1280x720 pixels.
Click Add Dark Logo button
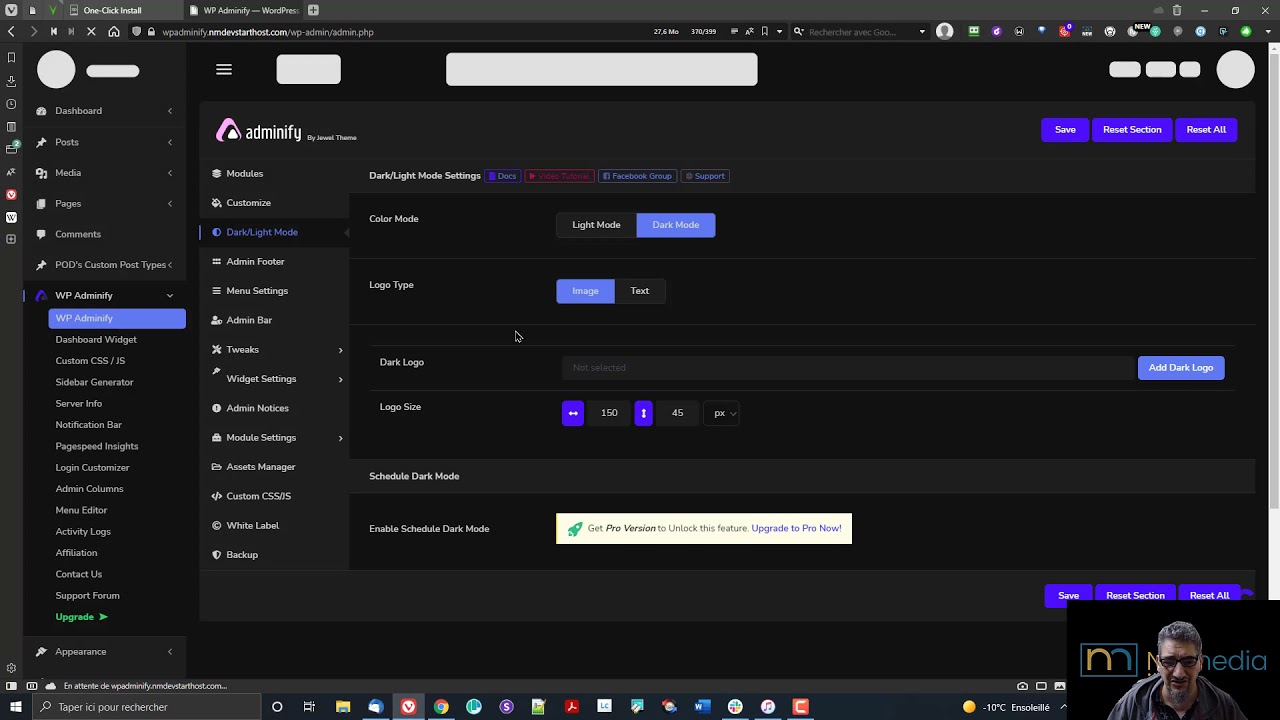tap(1181, 368)
